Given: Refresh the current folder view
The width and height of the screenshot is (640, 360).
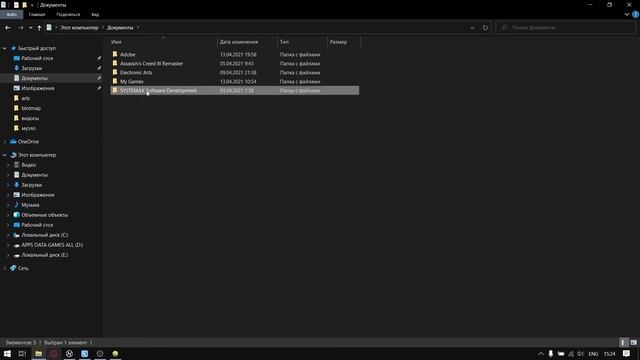Looking at the screenshot, I should click(x=485, y=28).
